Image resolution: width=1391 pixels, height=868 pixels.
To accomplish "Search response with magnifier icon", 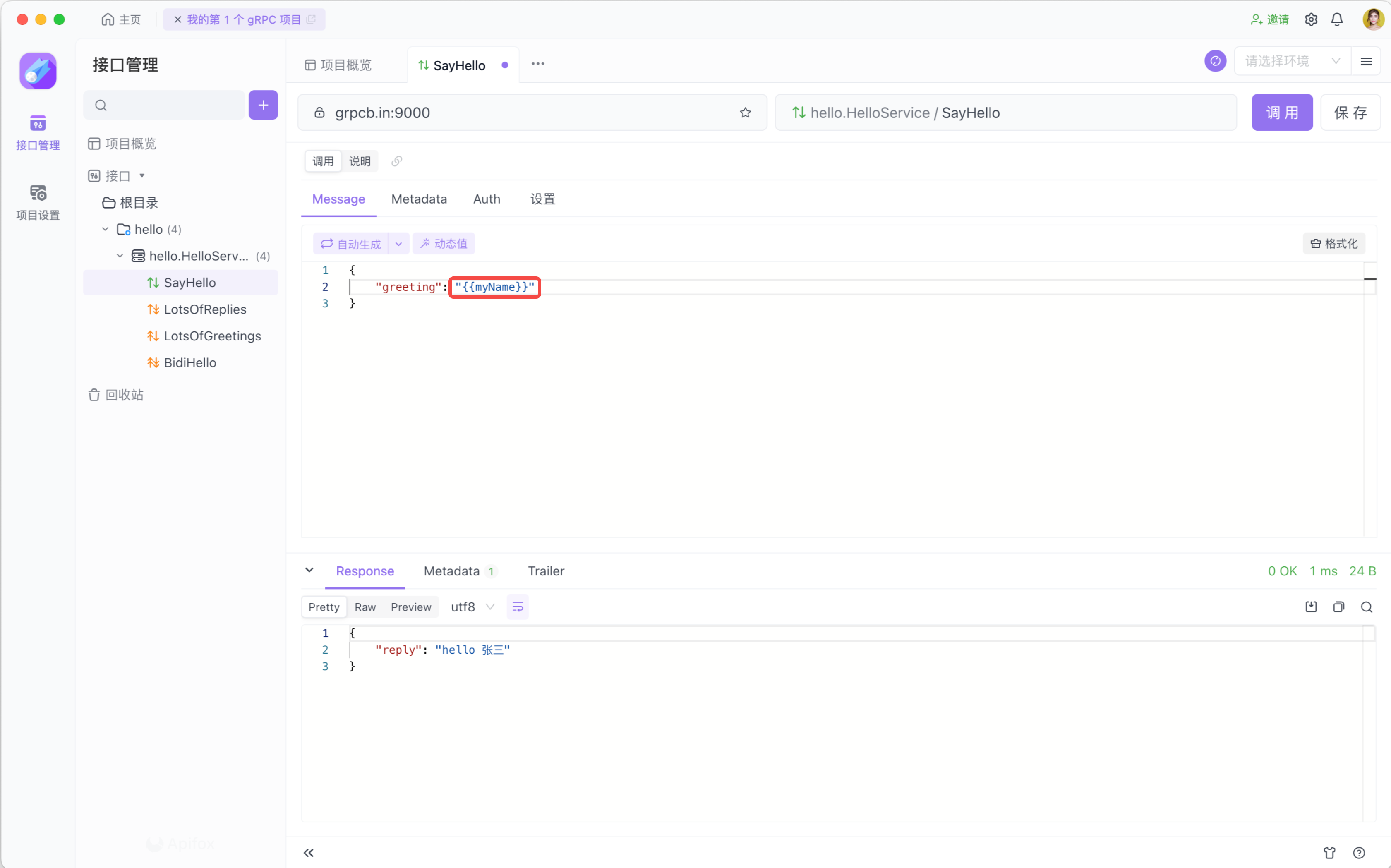I will point(1366,607).
